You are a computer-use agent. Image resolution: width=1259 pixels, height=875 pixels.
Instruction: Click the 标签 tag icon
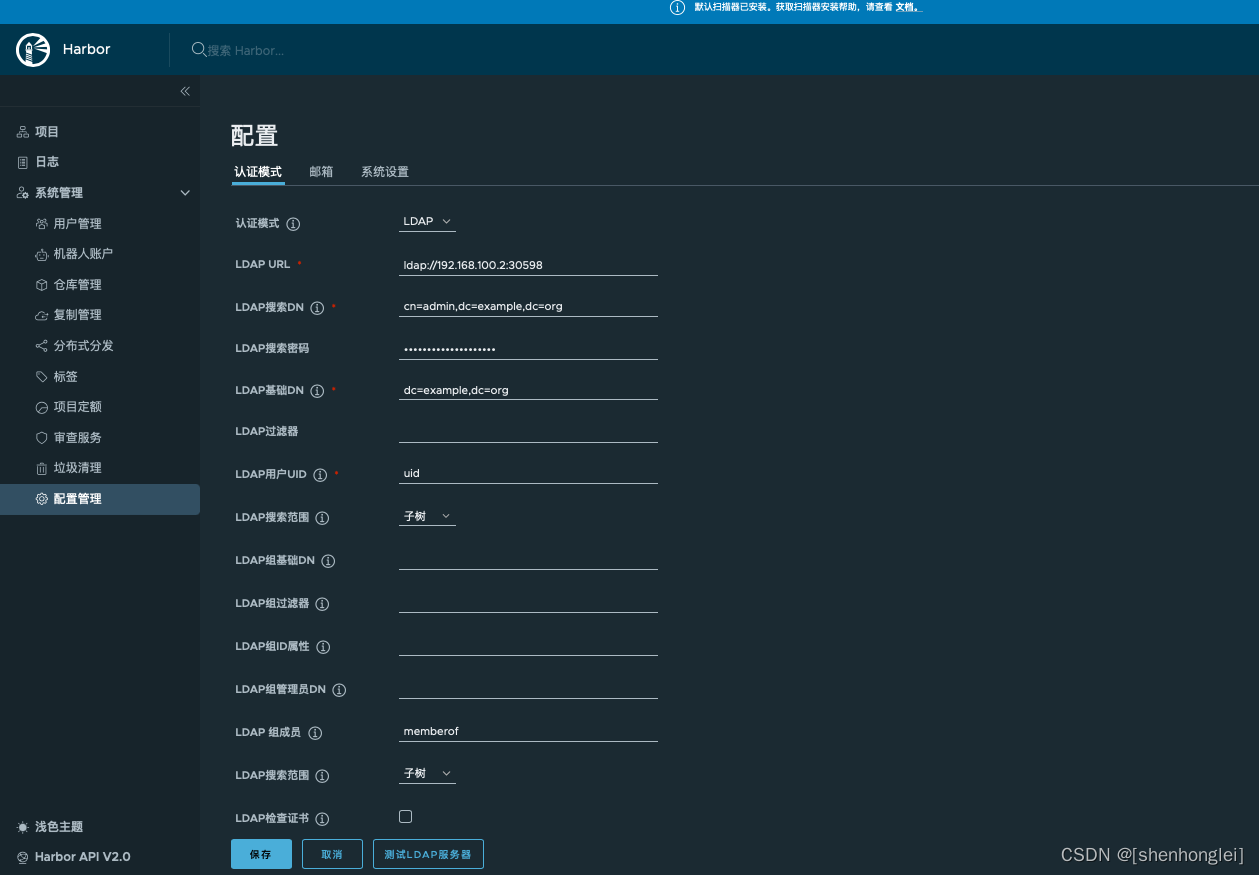click(41, 377)
